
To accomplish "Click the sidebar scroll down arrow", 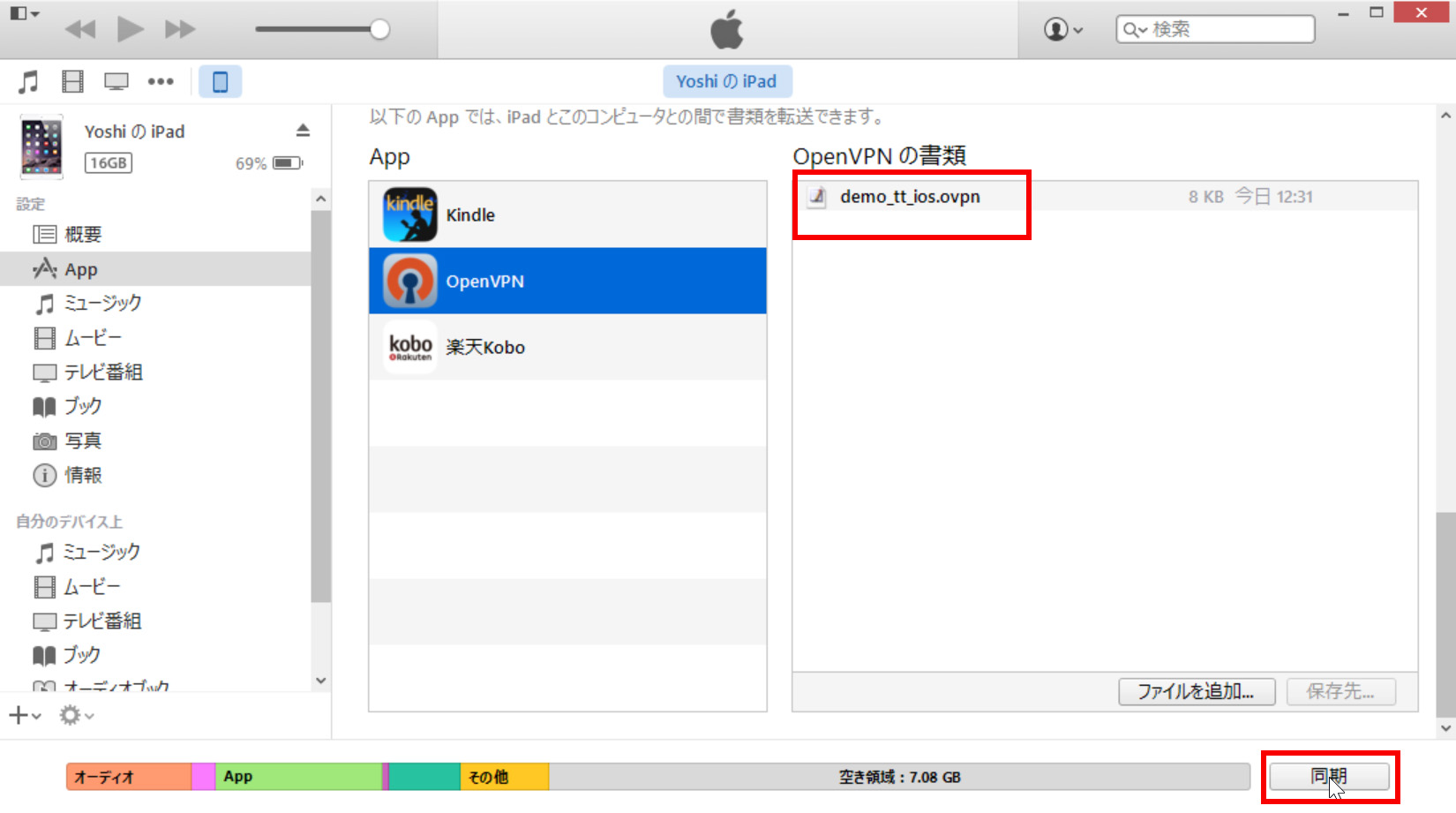I will click(321, 681).
